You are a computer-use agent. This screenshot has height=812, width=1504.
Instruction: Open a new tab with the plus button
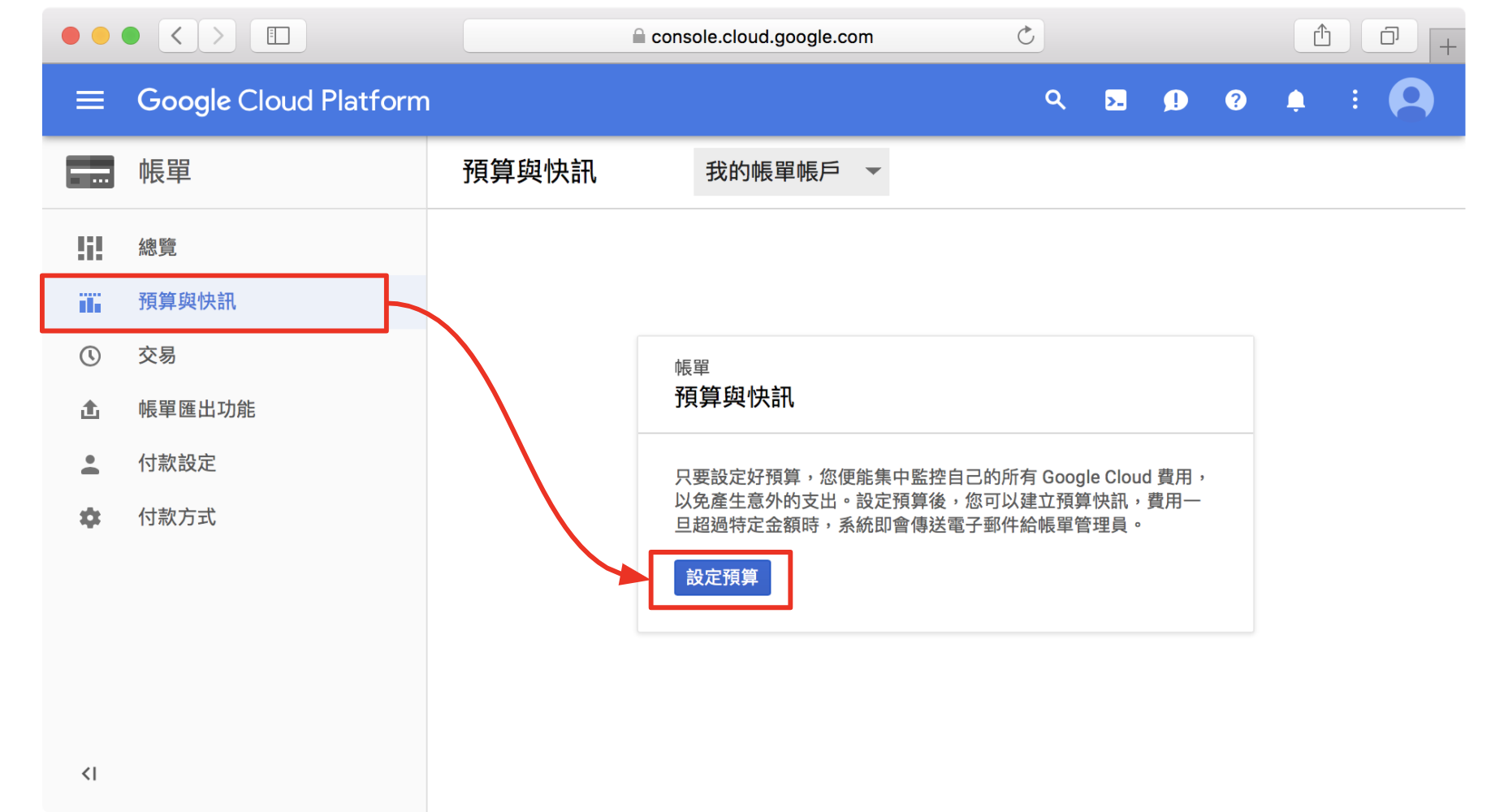click(1447, 47)
